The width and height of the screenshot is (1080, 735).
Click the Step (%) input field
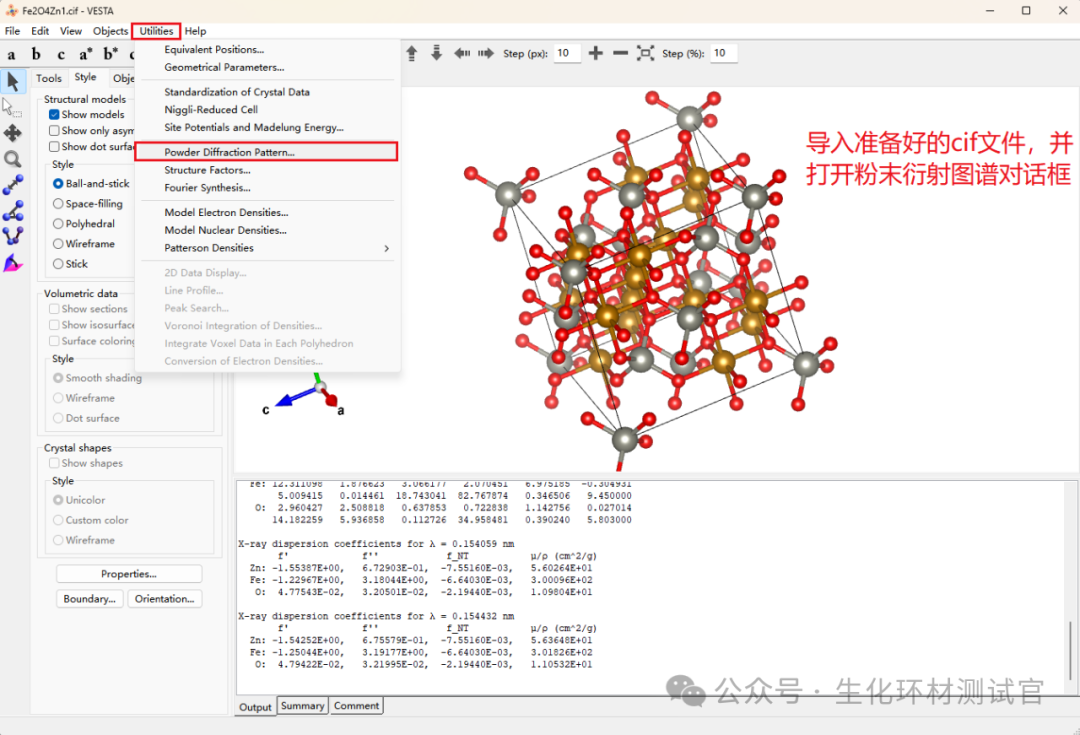pos(723,53)
